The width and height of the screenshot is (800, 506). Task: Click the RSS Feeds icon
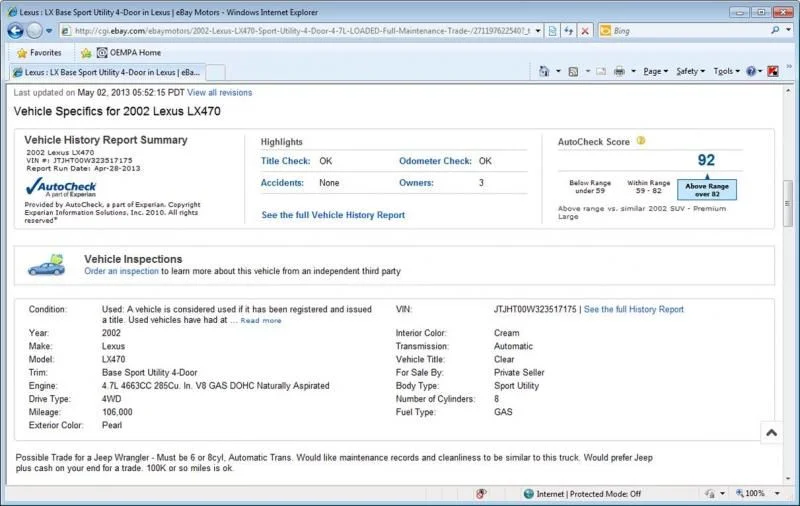pyautogui.click(x=573, y=72)
